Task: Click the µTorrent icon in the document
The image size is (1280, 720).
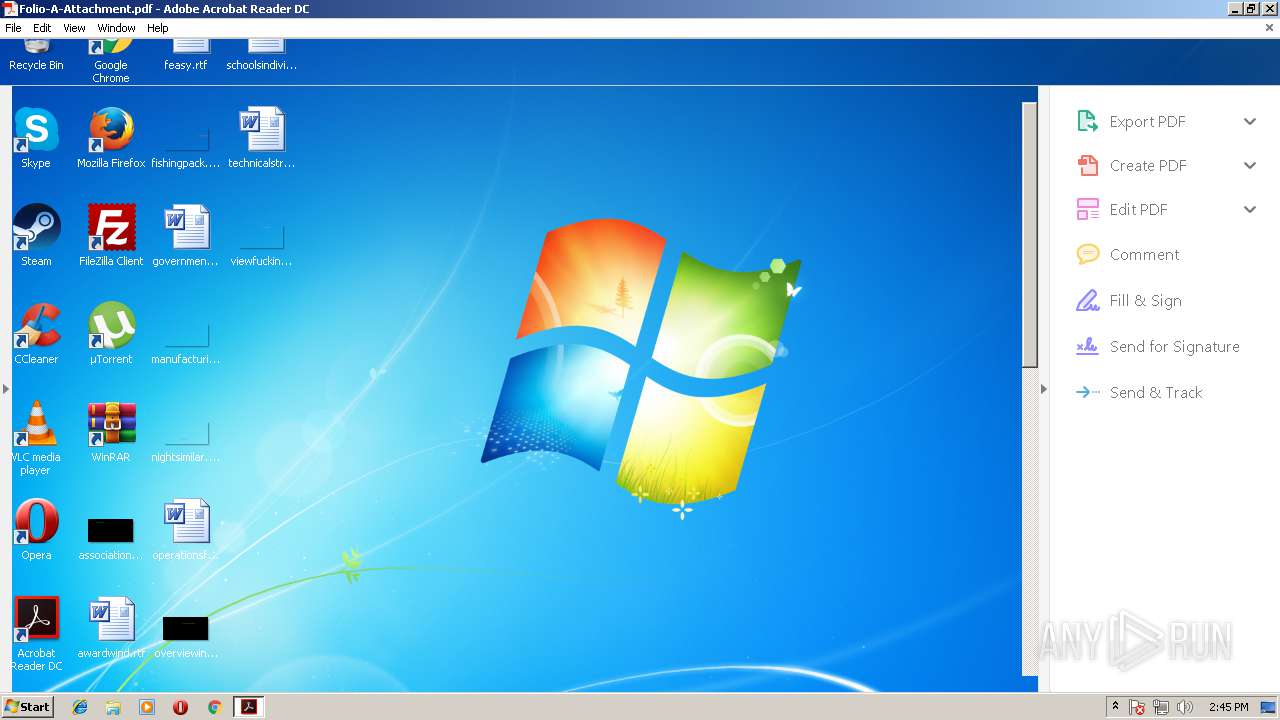Action: pos(111,326)
